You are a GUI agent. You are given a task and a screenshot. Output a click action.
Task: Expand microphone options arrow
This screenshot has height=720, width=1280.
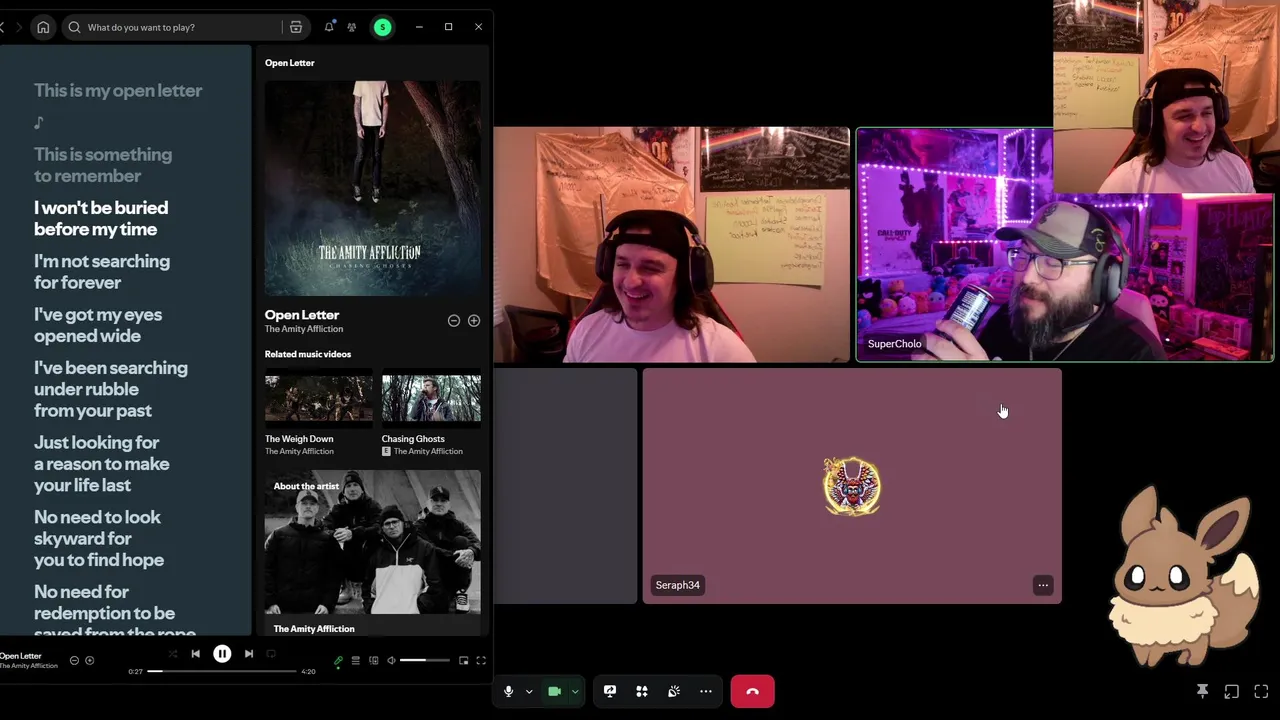[529, 691]
